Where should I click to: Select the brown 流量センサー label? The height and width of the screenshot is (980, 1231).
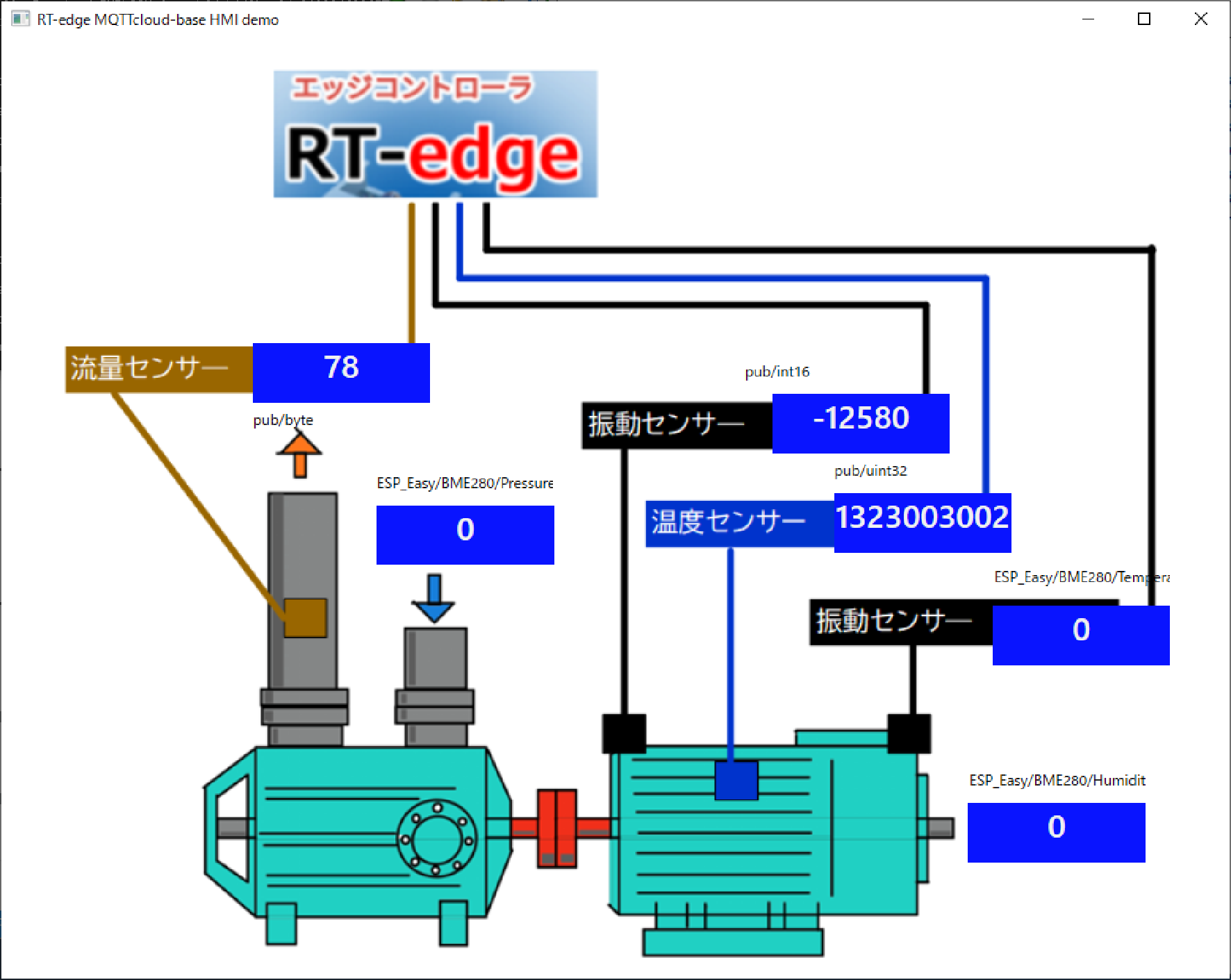159,369
